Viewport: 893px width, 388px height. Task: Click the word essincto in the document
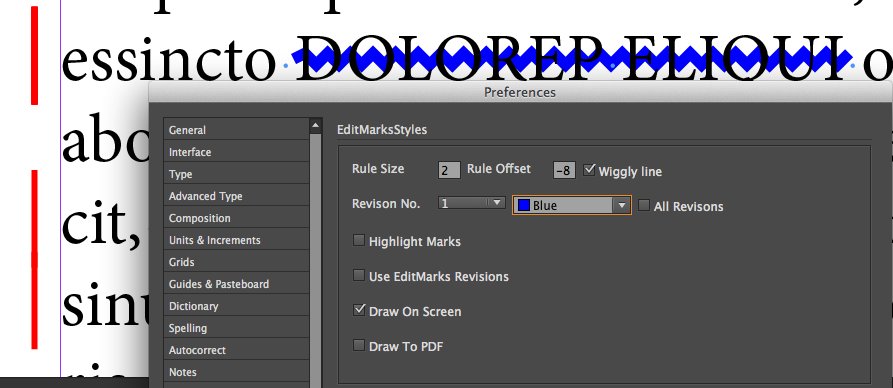click(169, 60)
